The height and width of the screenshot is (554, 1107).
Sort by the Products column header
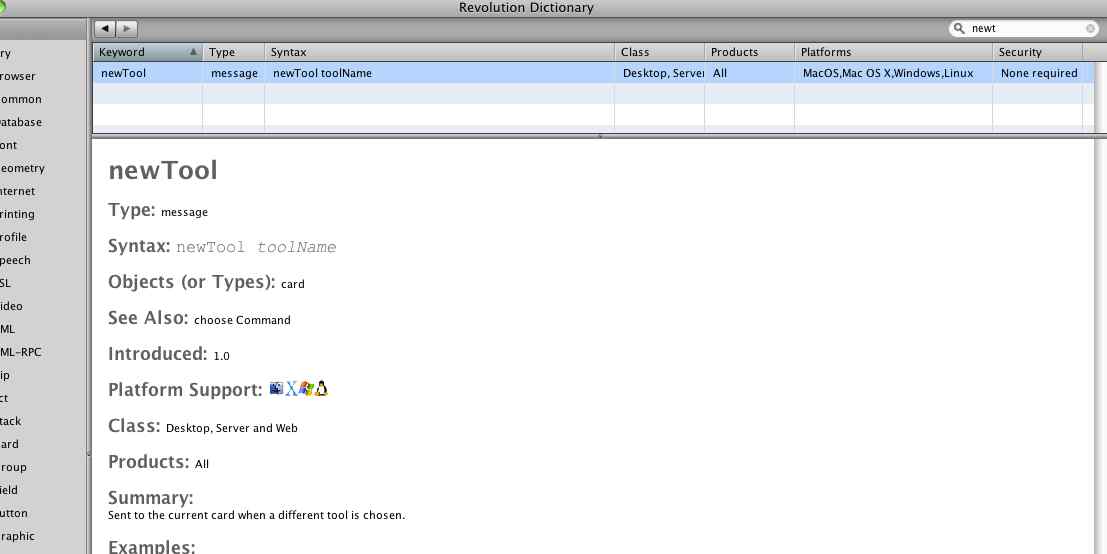(750, 52)
